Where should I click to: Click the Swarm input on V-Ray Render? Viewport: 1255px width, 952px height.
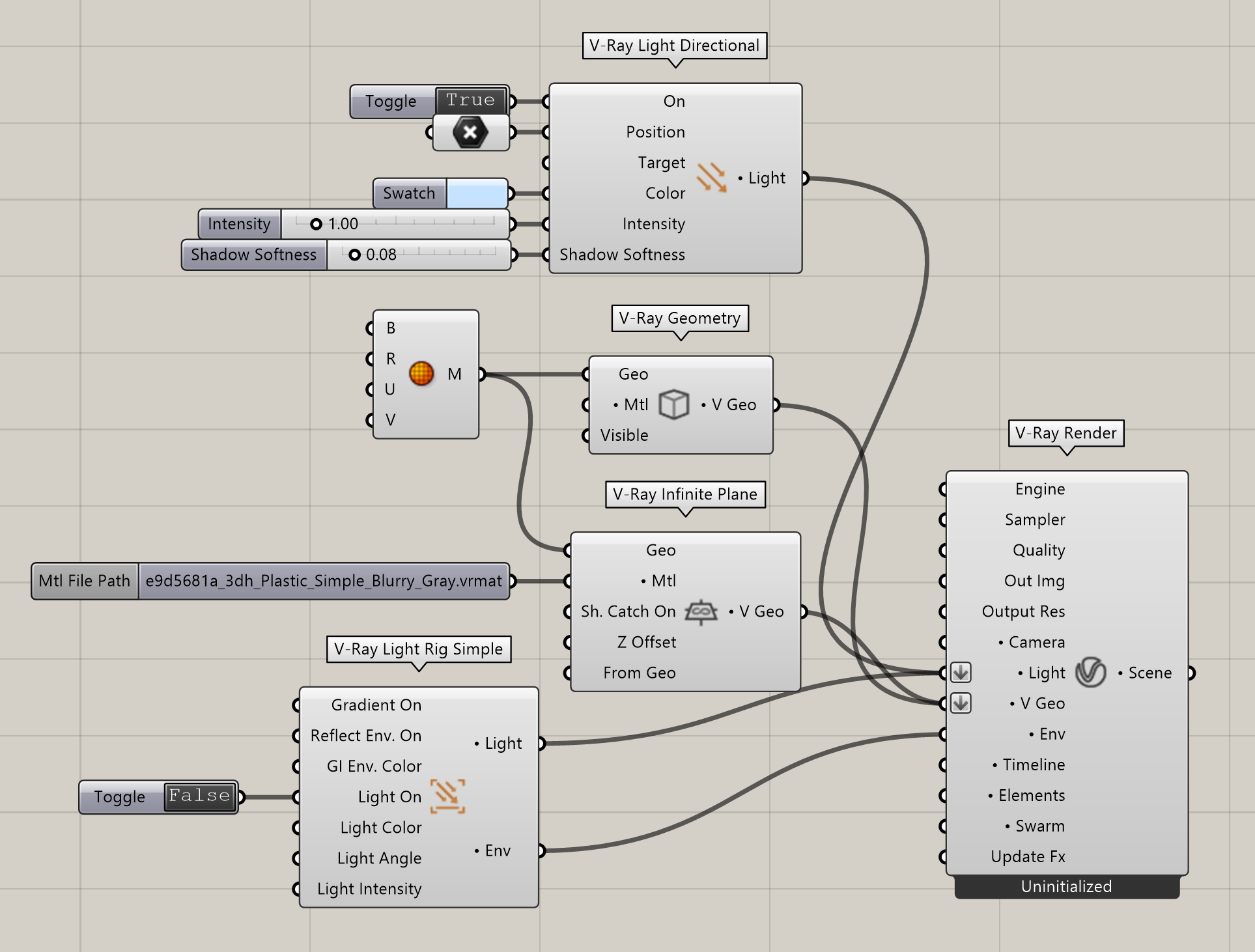pos(1035,826)
